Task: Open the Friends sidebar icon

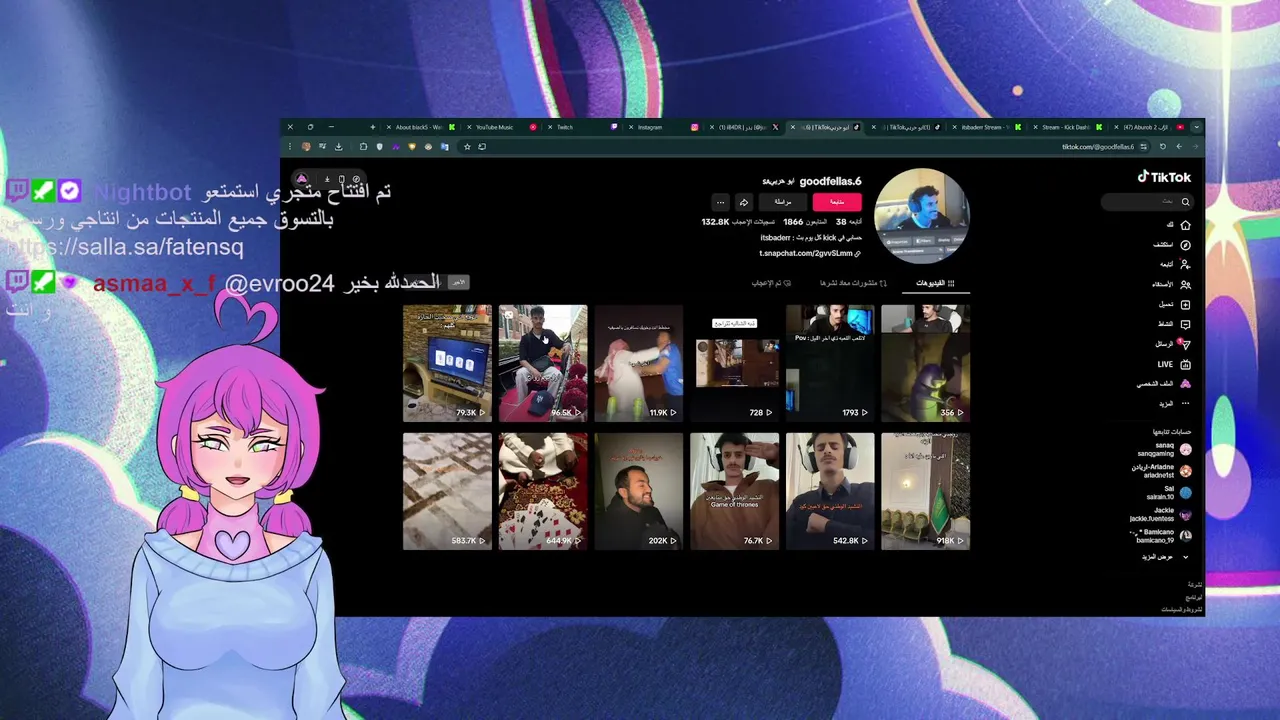Action: tap(1185, 285)
